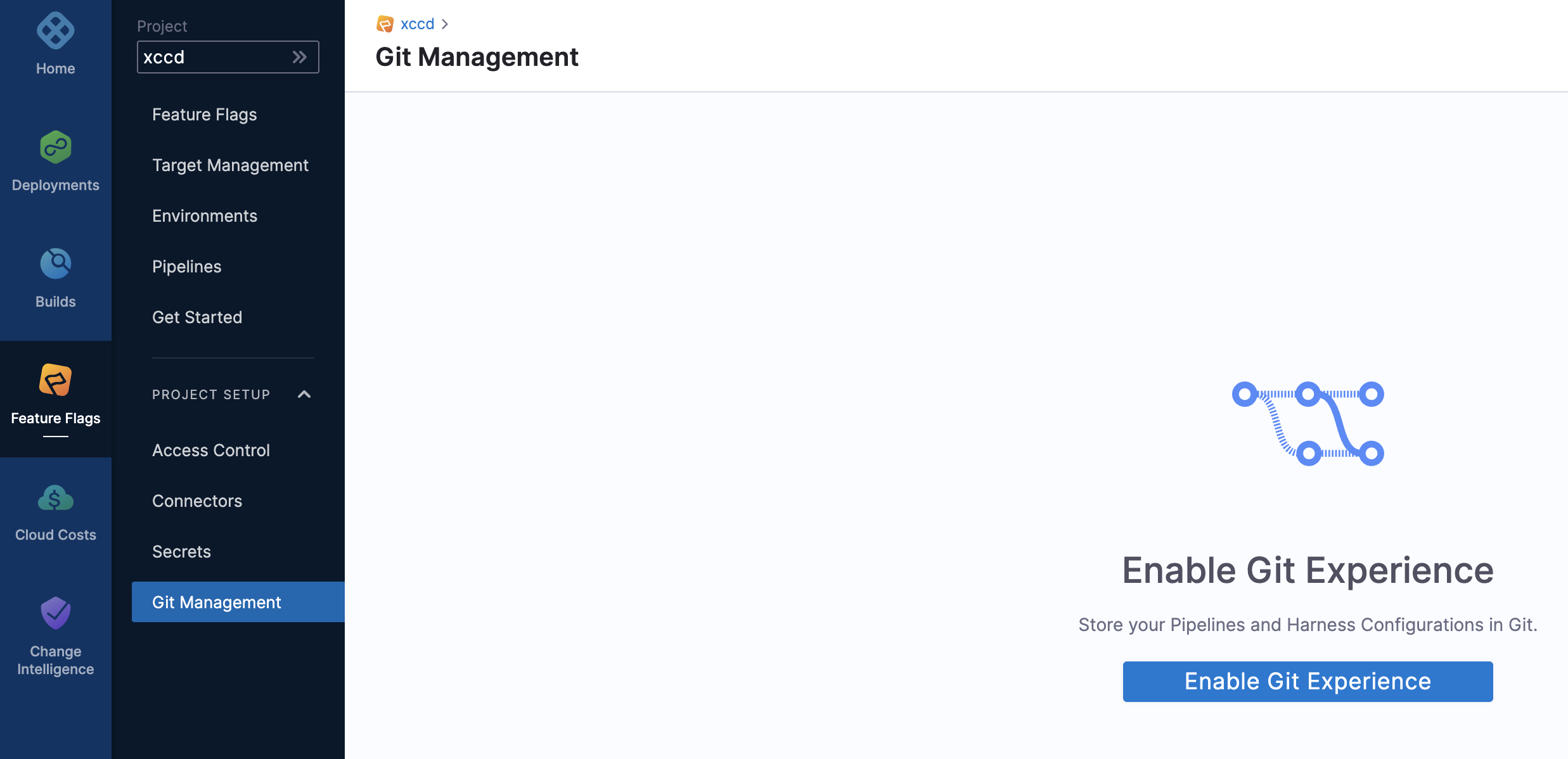This screenshot has height=759, width=1568.
Task: Open Target Management in sidebar
Action: point(230,165)
